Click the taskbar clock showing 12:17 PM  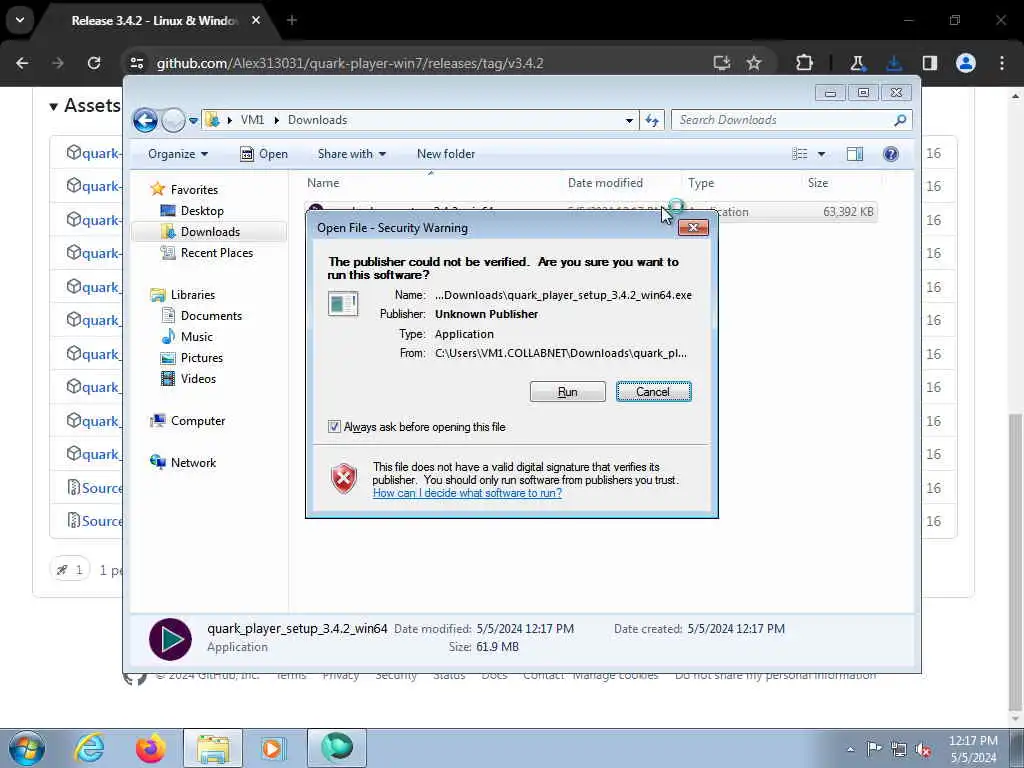pyautogui.click(x=973, y=749)
